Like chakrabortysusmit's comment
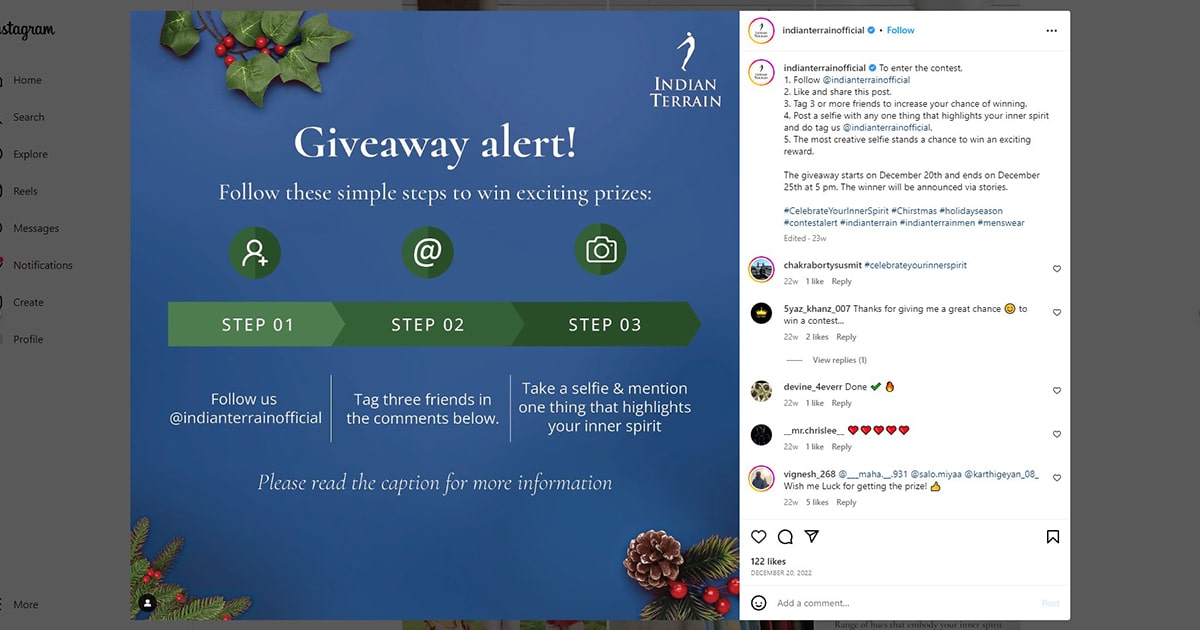Image resolution: width=1200 pixels, height=630 pixels. point(1057,269)
